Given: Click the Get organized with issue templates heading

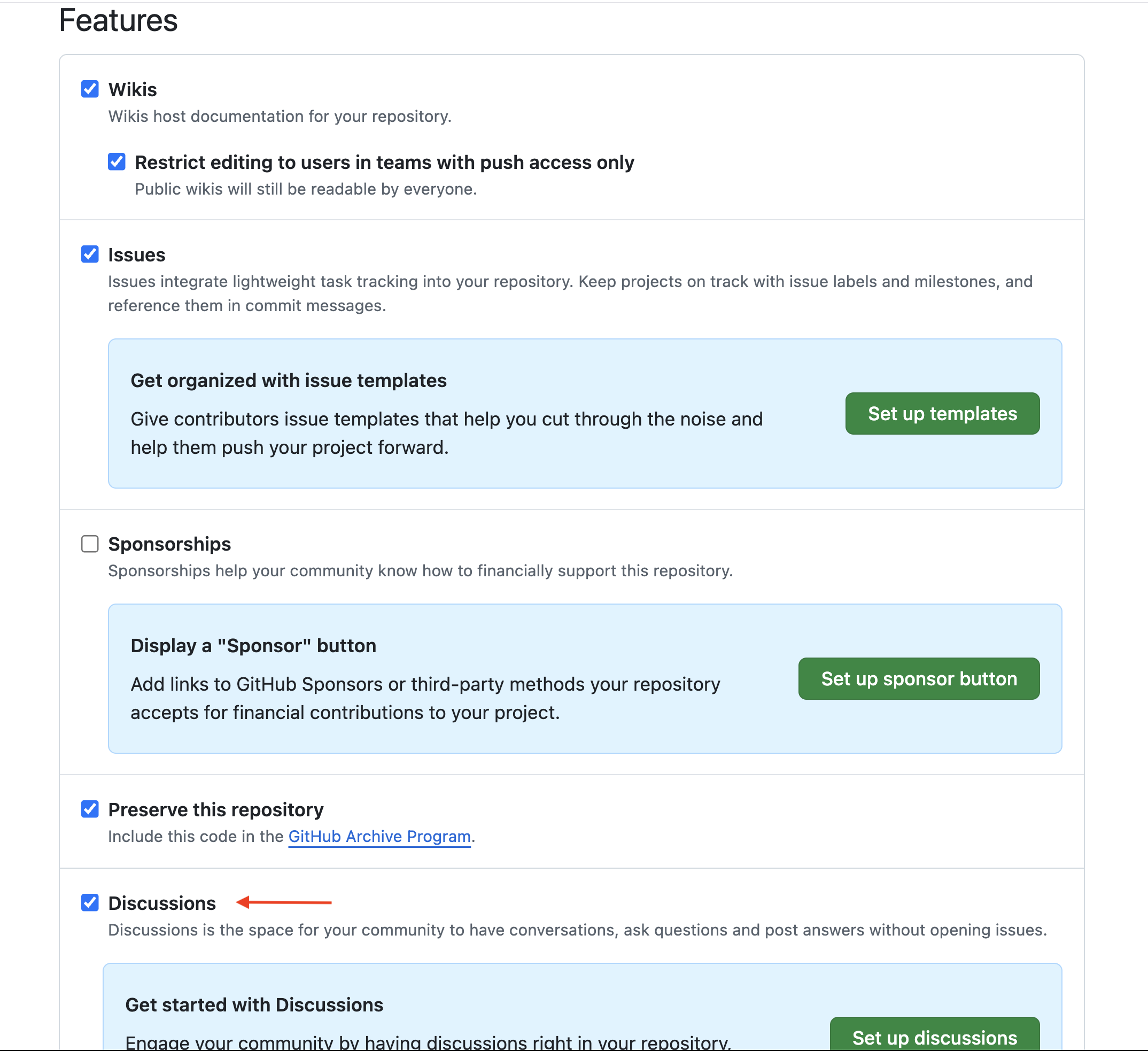Looking at the screenshot, I should click(x=289, y=381).
